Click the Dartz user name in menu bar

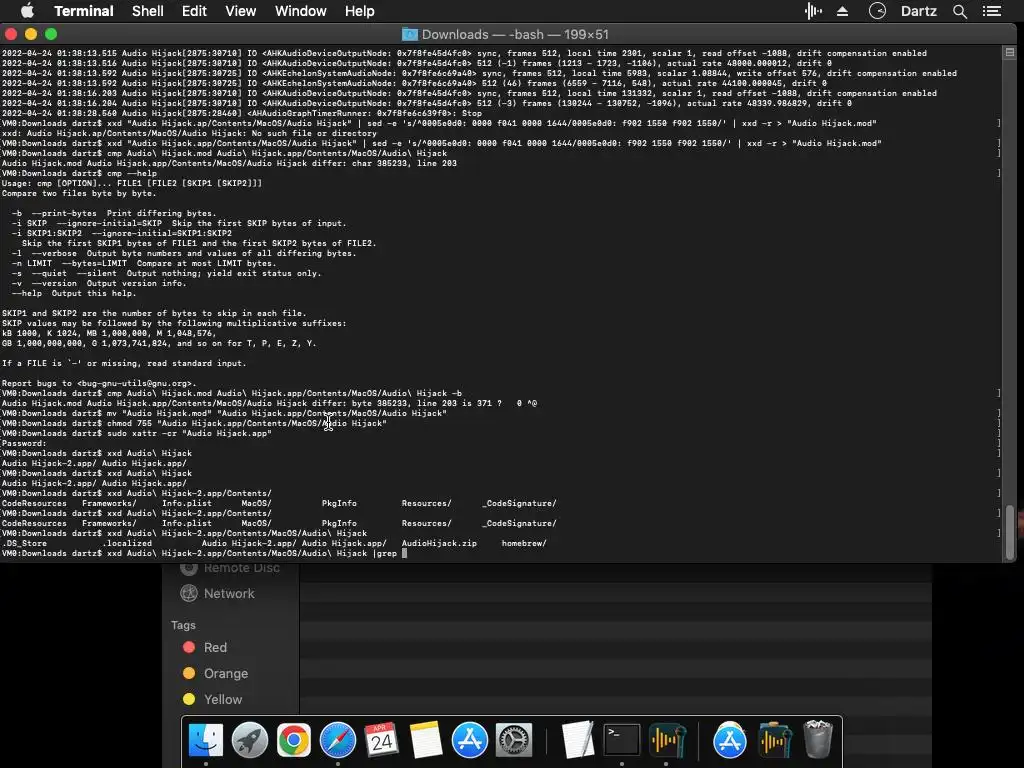[x=919, y=11]
